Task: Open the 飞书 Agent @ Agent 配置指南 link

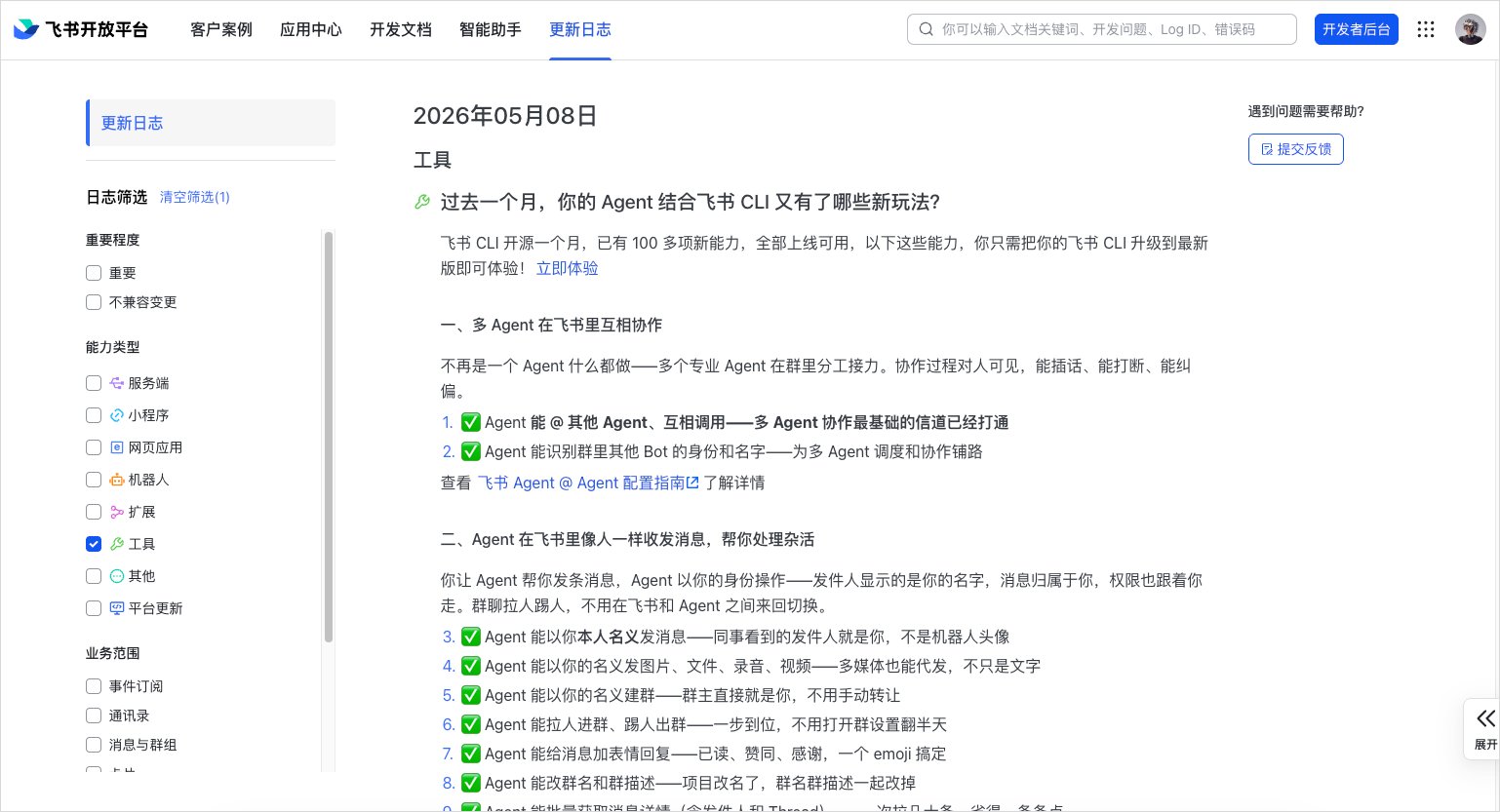Action: coord(588,483)
